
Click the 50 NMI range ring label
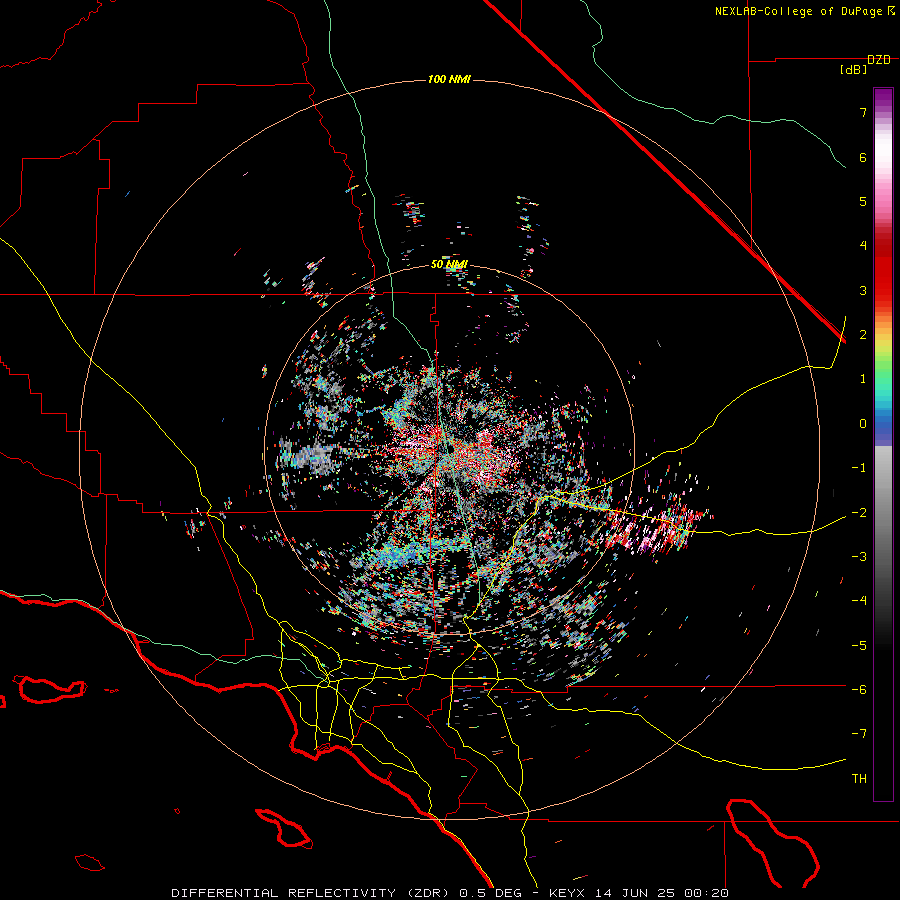pos(449,265)
